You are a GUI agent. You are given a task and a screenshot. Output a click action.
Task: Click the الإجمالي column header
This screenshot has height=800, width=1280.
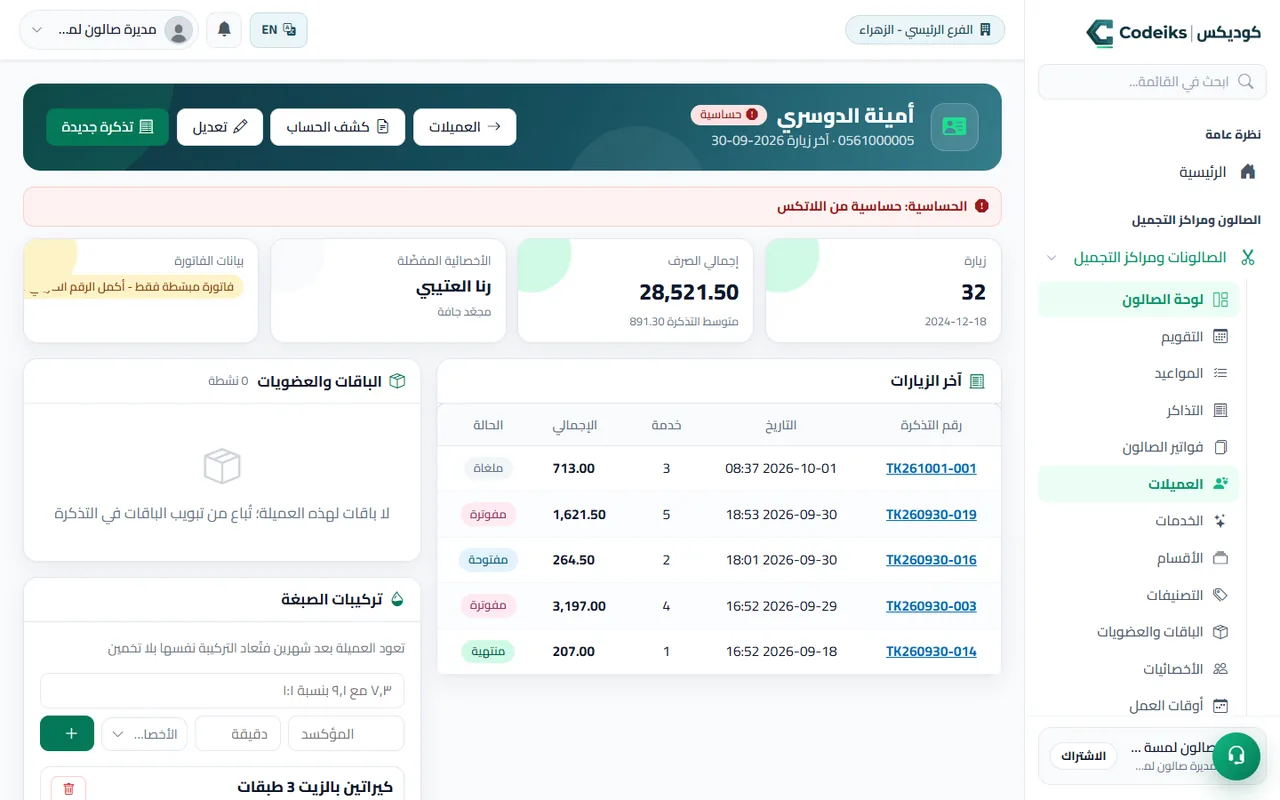[x=574, y=425]
